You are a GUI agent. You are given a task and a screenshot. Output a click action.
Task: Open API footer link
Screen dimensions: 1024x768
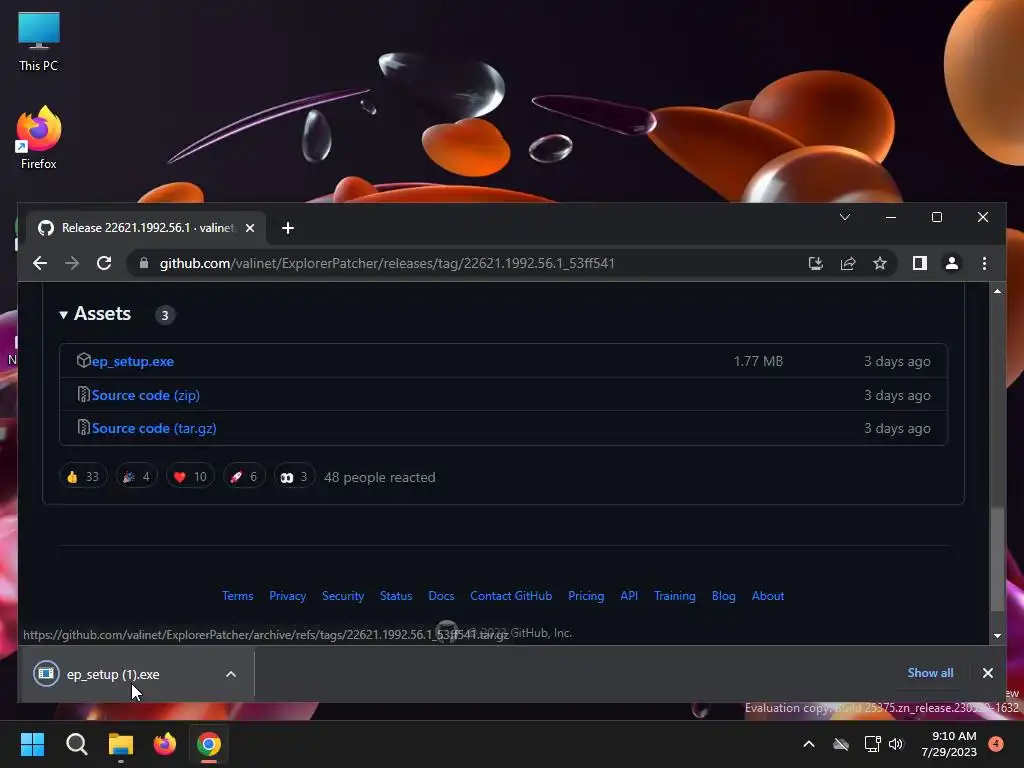629,596
